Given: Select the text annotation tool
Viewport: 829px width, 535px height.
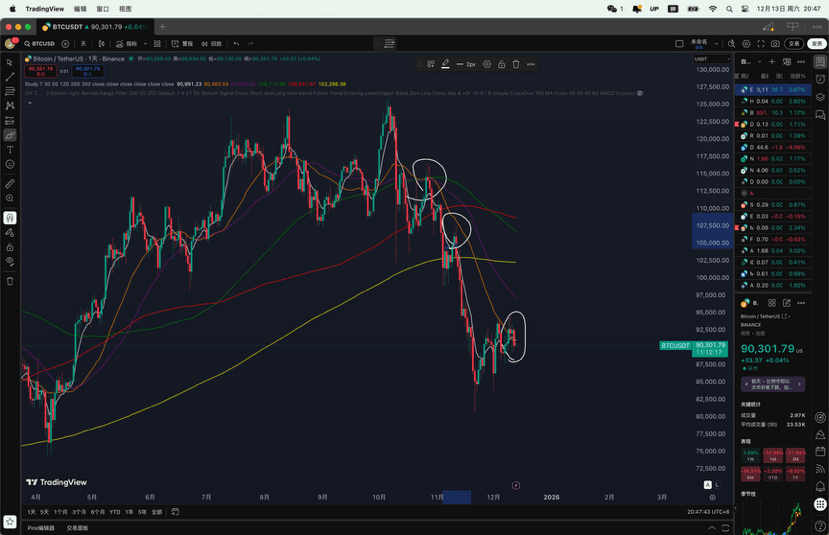Looking at the screenshot, I should (x=10, y=150).
